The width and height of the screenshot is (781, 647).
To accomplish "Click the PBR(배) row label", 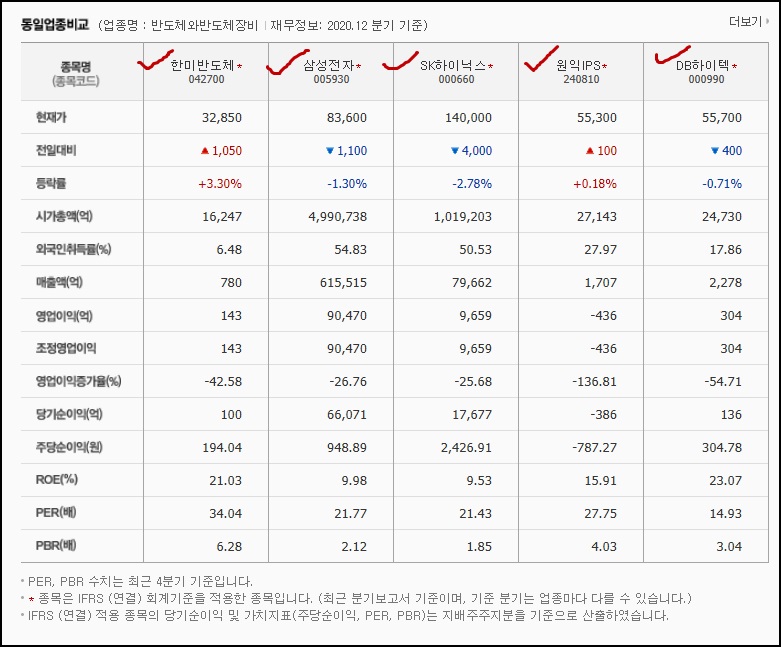I will pyautogui.click(x=56, y=545).
